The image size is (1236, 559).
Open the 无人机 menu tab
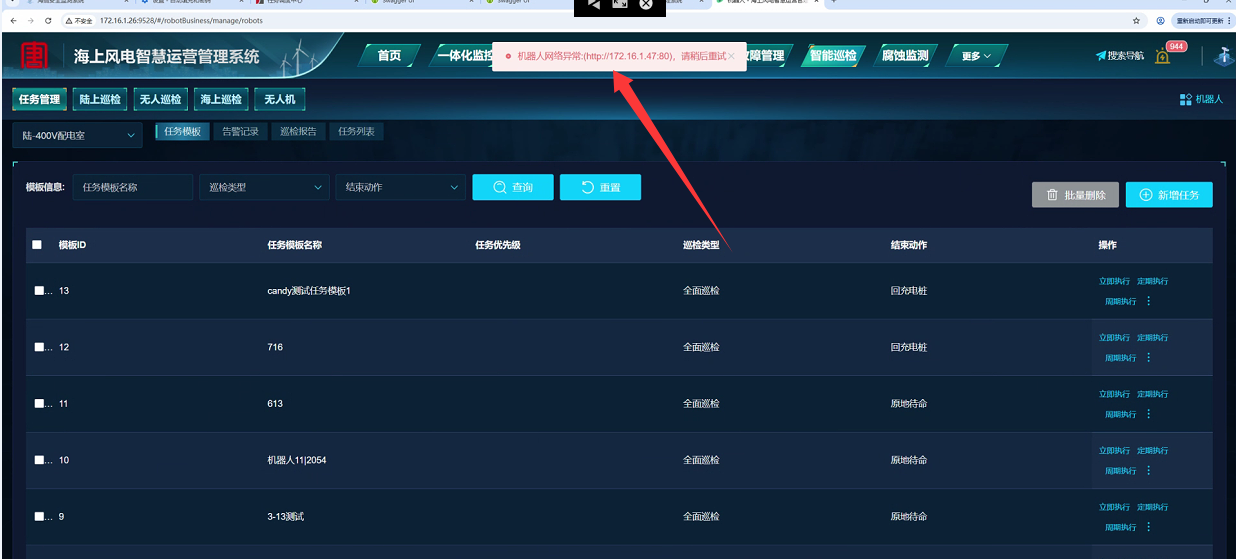coord(279,99)
